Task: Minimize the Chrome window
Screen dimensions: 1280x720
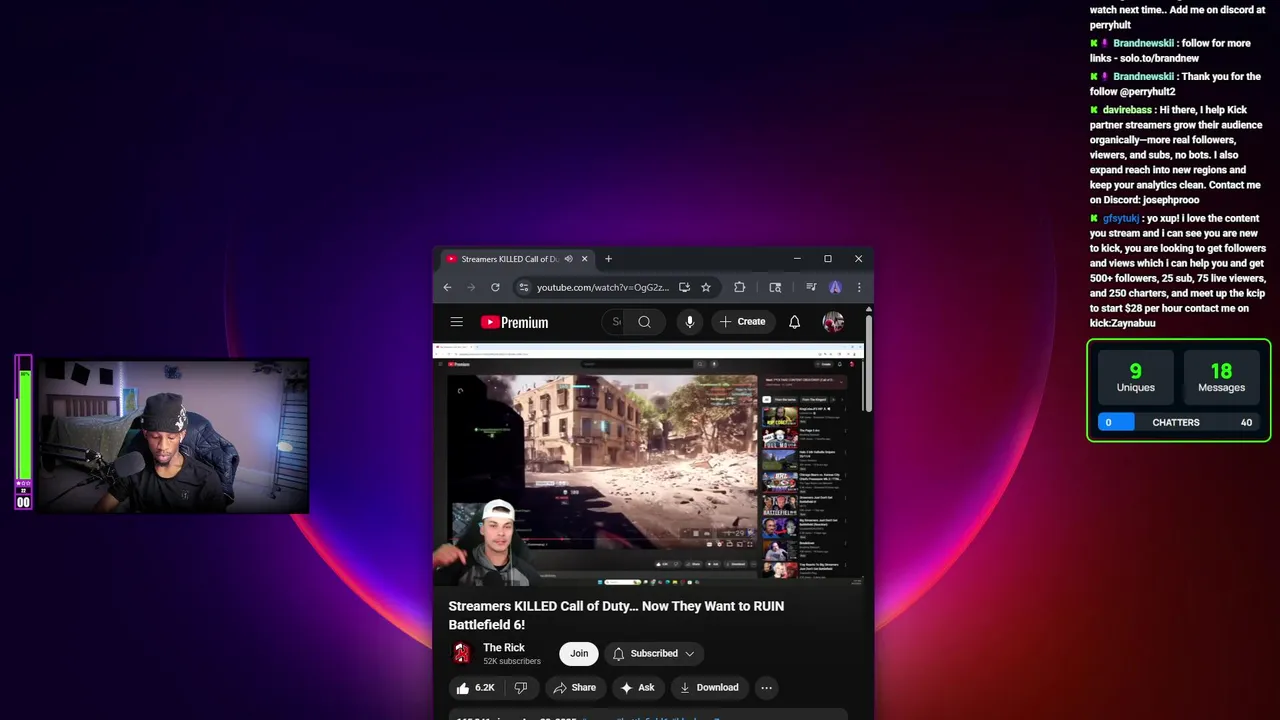Action: coord(797,259)
